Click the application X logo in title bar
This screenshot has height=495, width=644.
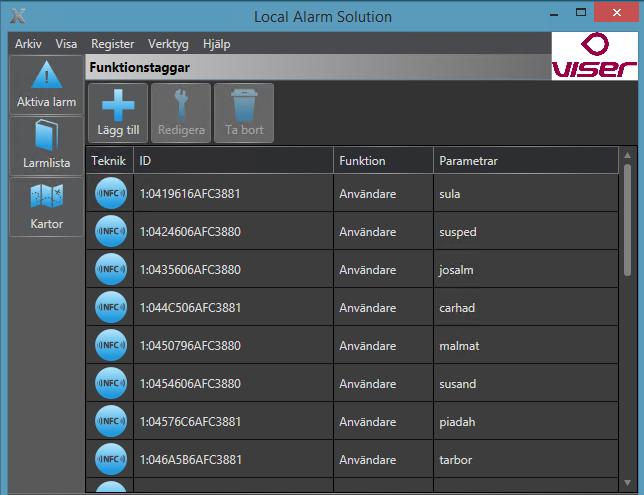point(18,16)
